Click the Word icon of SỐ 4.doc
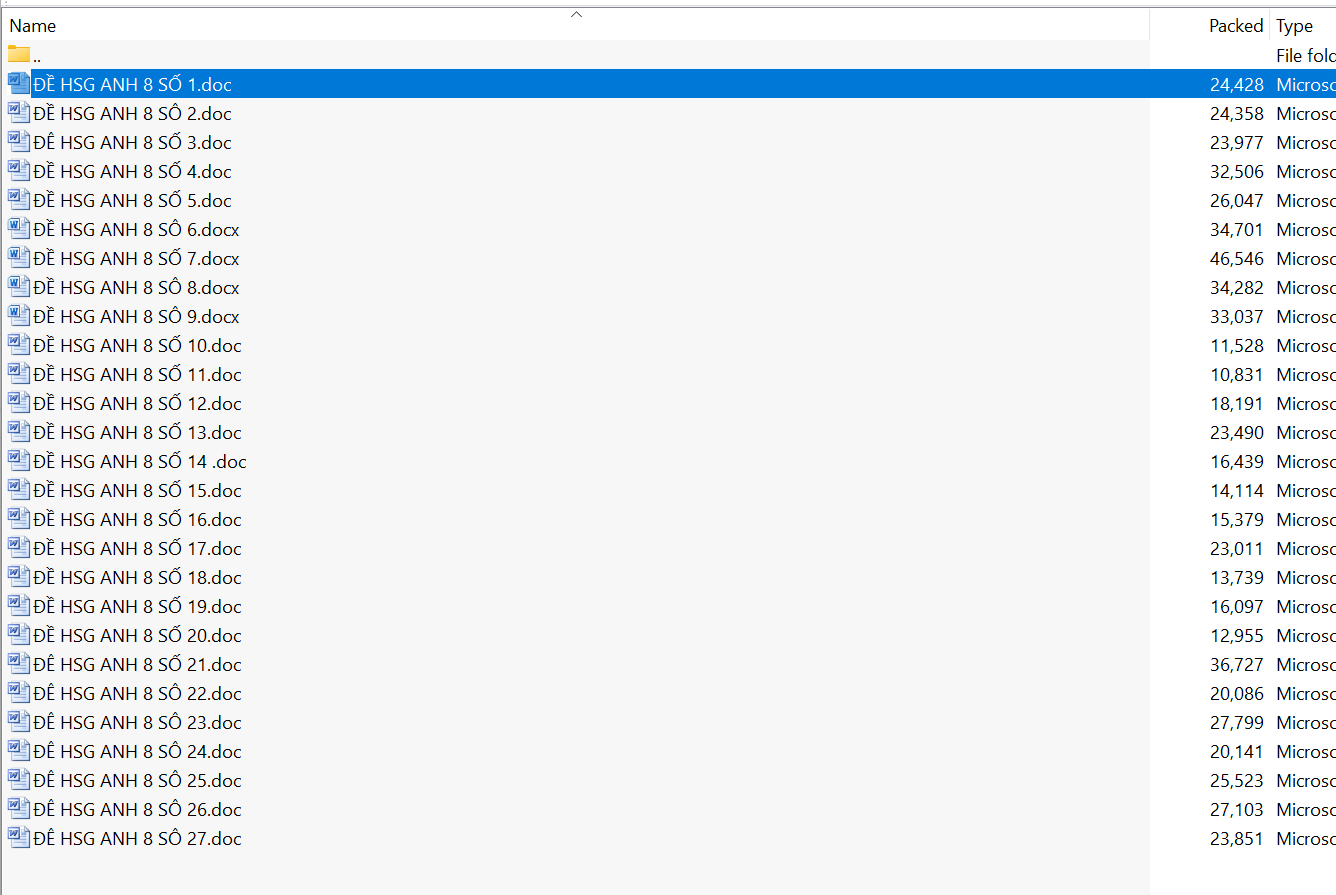1336x895 pixels. (19, 171)
